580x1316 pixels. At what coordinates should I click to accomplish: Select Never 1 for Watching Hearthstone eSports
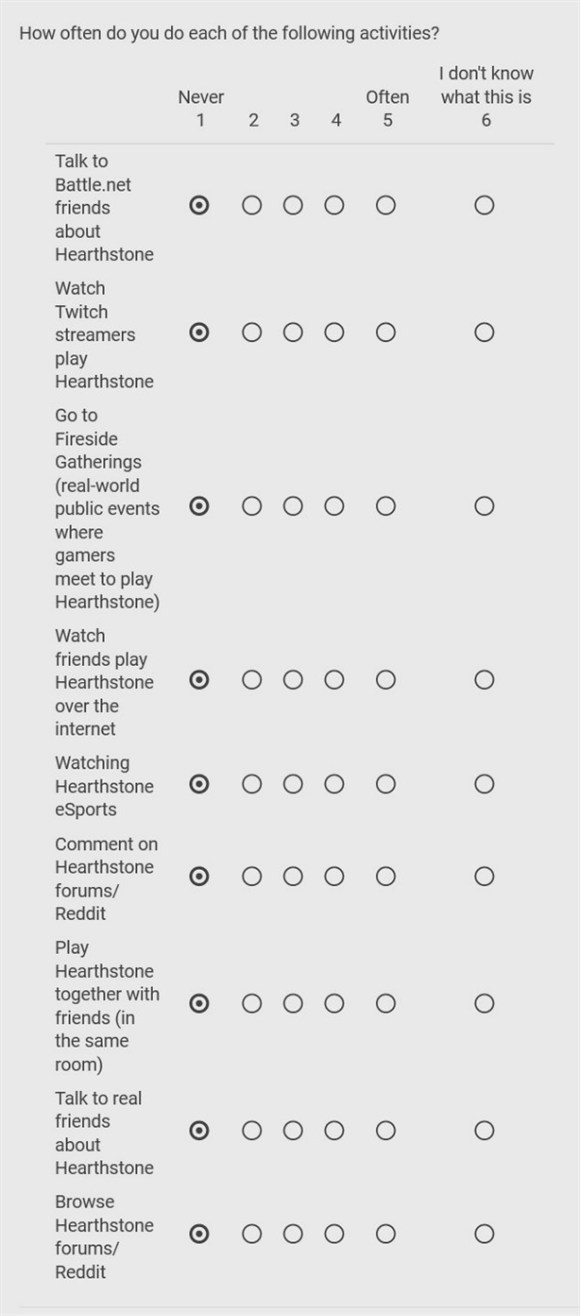tap(200, 785)
